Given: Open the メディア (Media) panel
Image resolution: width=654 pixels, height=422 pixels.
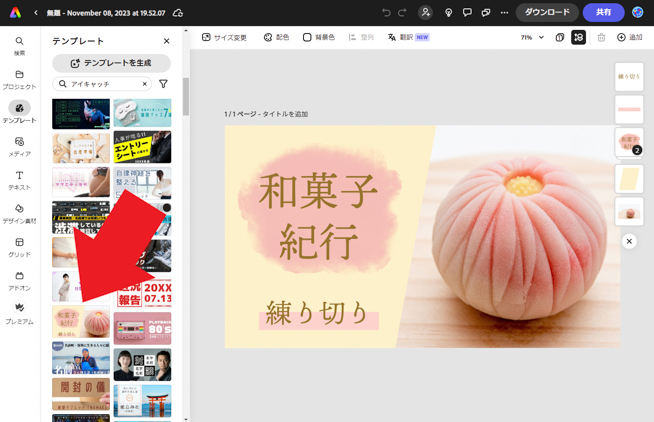Looking at the screenshot, I should pos(19,147).
